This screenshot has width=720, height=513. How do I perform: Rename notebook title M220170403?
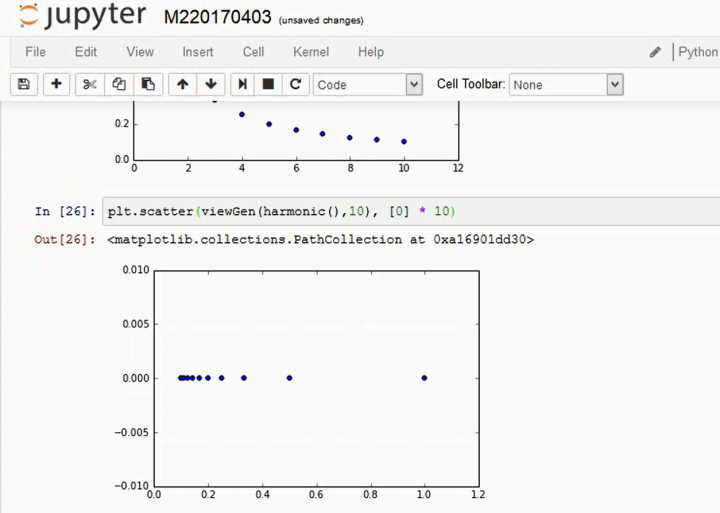point(218,17)
